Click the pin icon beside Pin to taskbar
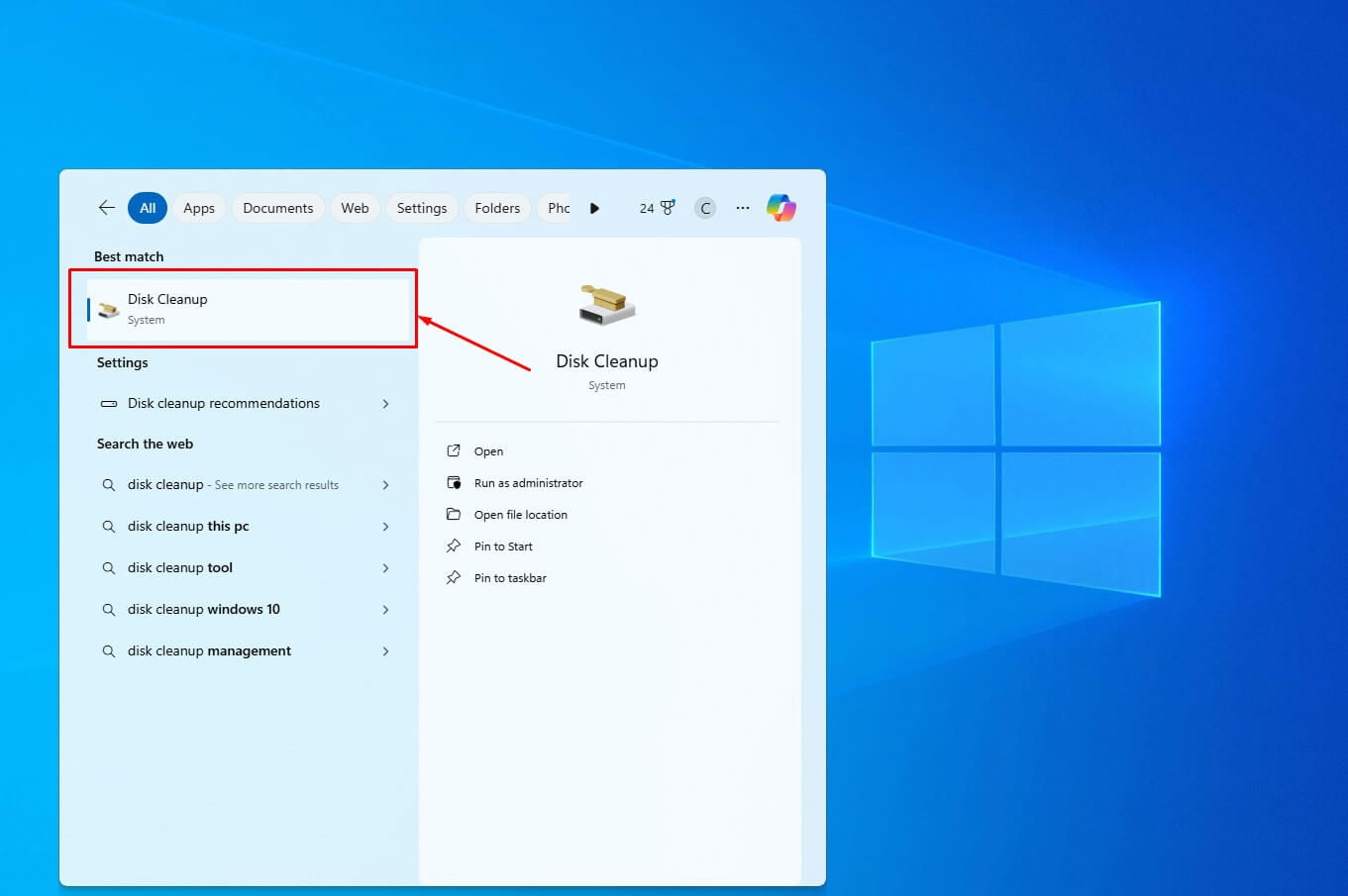1348x896 pixels. (454, 577)
